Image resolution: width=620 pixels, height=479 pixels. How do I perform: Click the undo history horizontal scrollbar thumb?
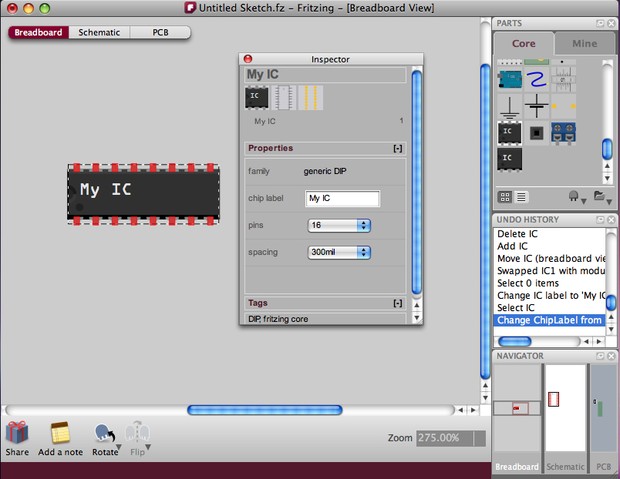click(514, 341)
